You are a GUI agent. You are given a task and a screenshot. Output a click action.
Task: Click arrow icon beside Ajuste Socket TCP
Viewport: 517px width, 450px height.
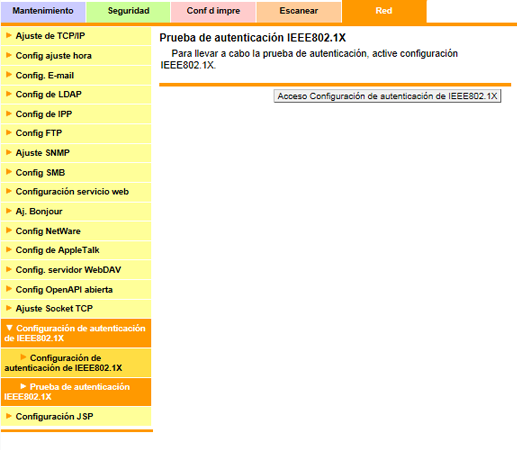[9, 308]
